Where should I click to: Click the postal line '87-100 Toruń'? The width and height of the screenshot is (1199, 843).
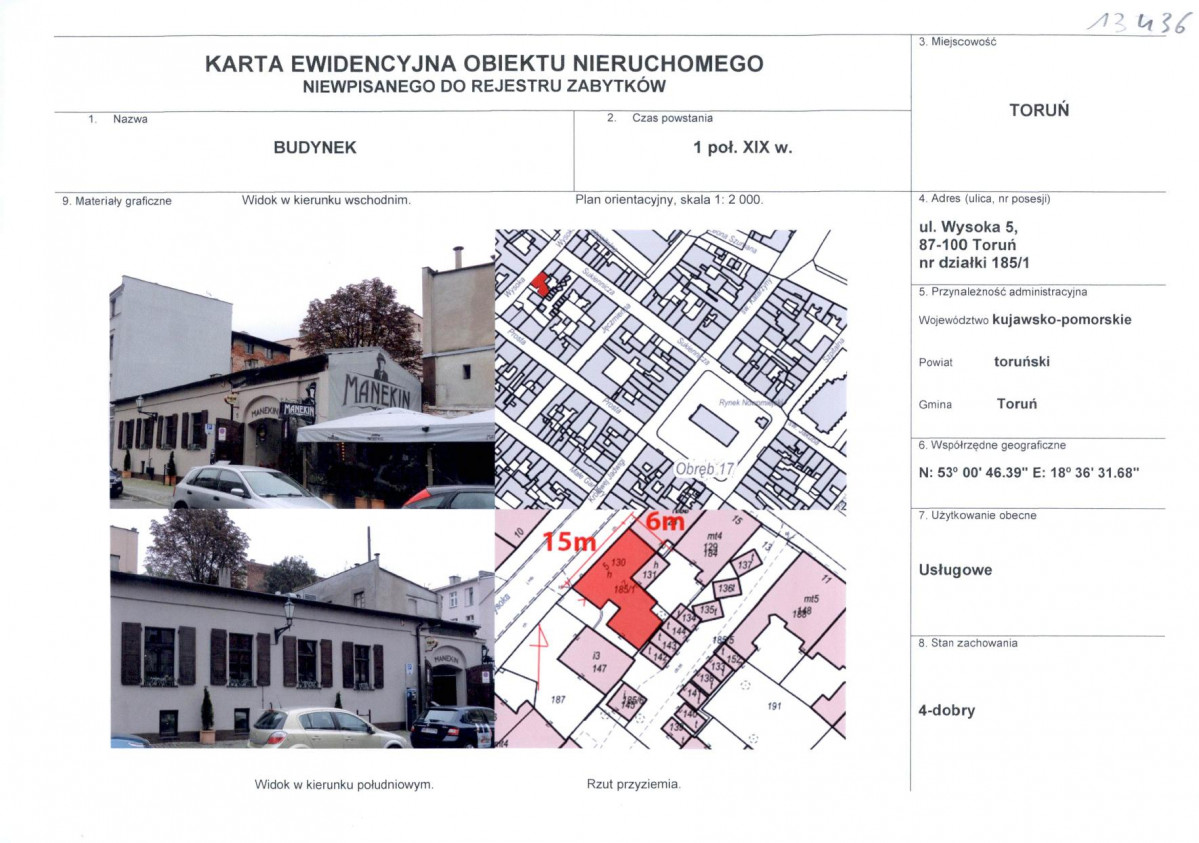coord(967,245)
